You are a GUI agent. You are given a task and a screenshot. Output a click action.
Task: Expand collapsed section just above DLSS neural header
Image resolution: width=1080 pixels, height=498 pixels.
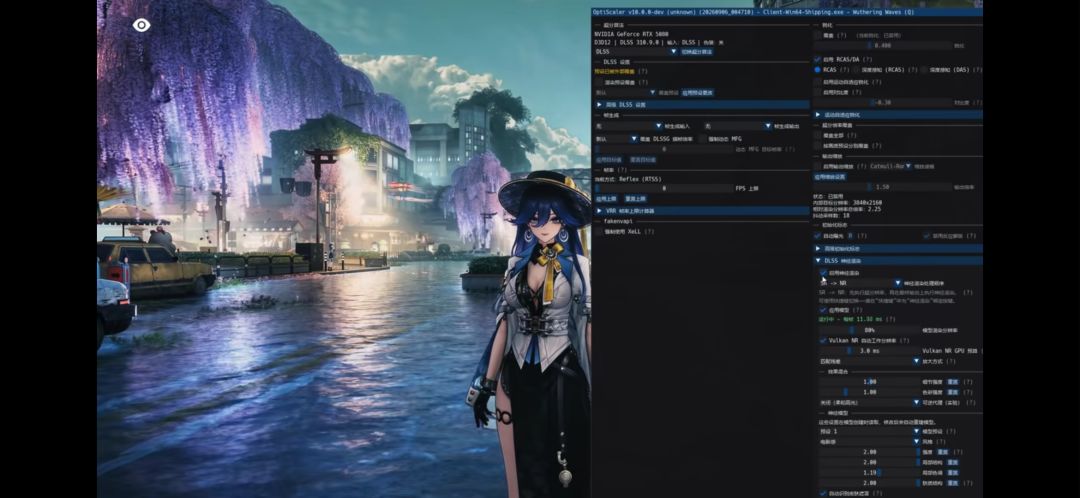coord(897,249)
